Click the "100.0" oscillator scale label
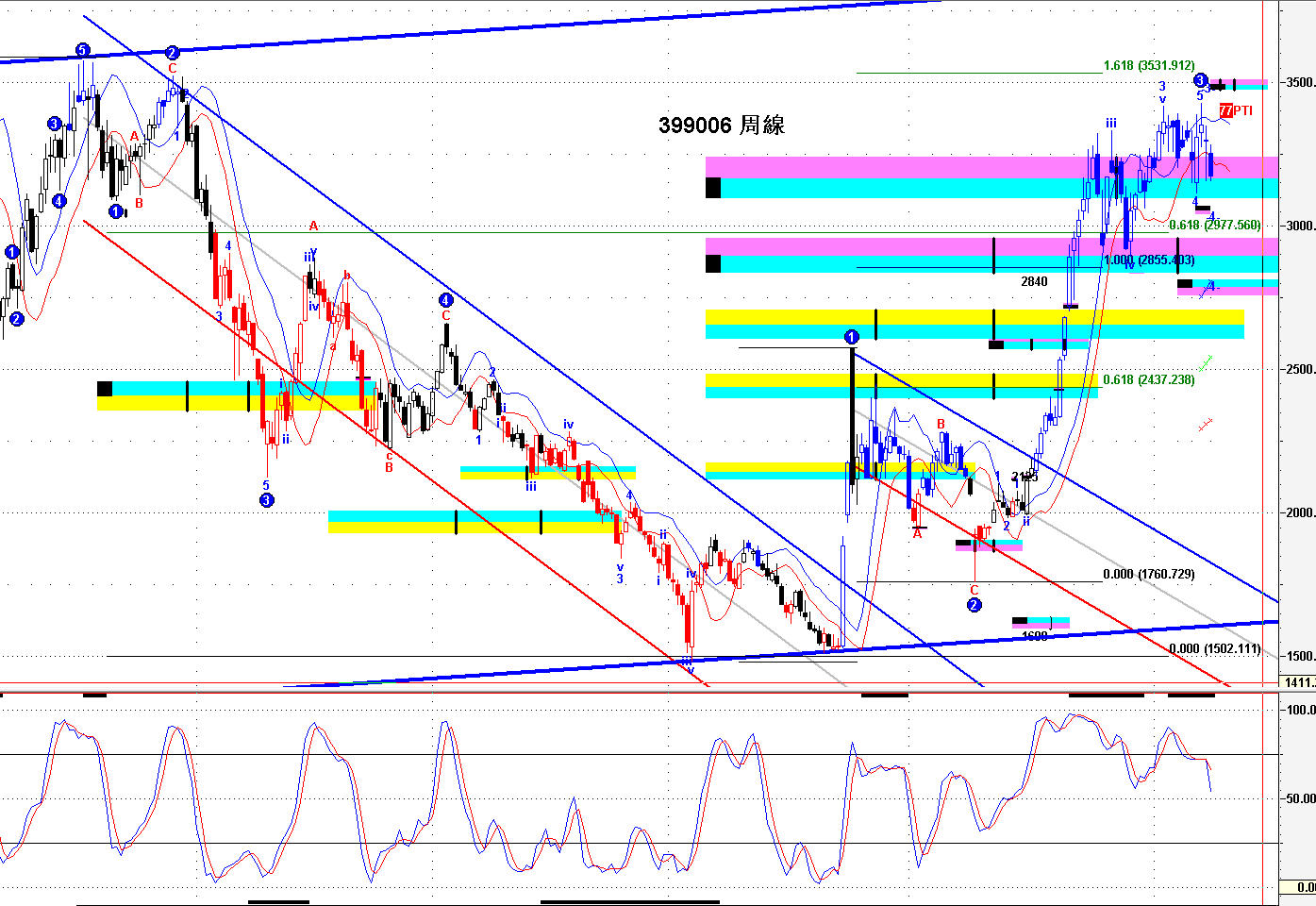This screenshot has width=1316, height=906. click(x=1301, y=710)
